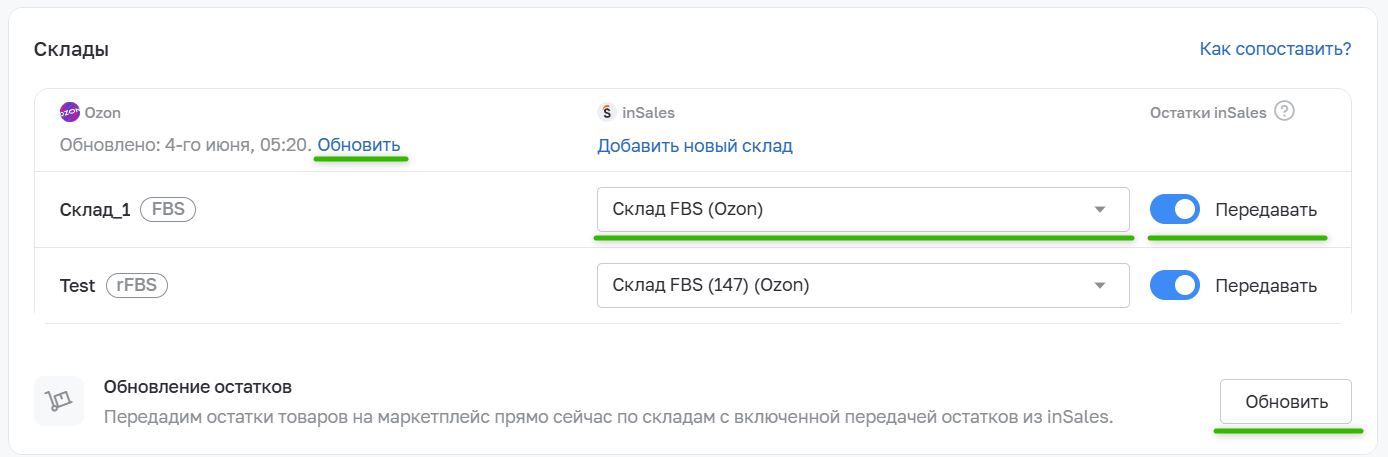Click the Склад_1 warehouse name

[95, 211]
